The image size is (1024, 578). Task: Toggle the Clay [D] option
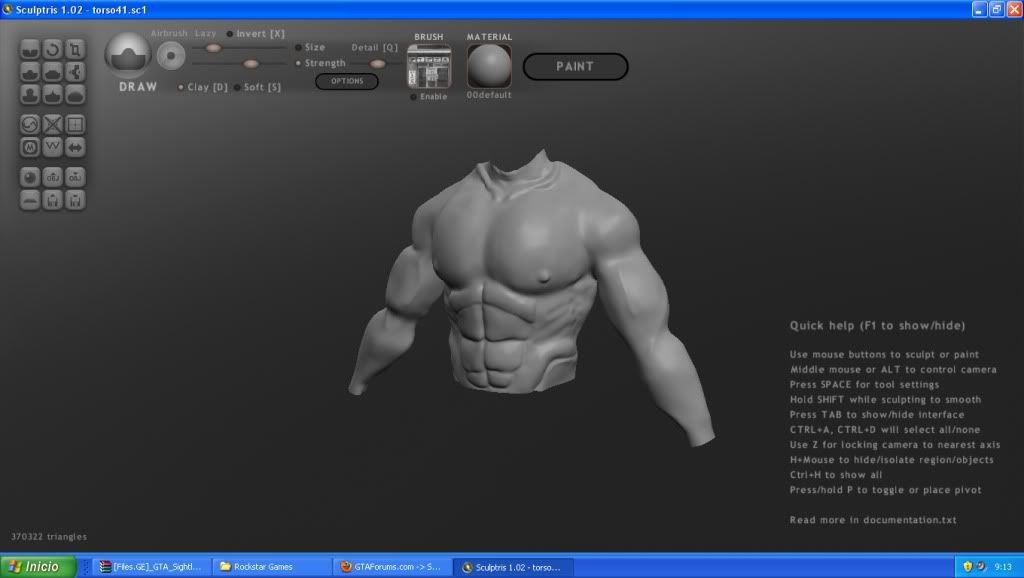tap(180, 87)
